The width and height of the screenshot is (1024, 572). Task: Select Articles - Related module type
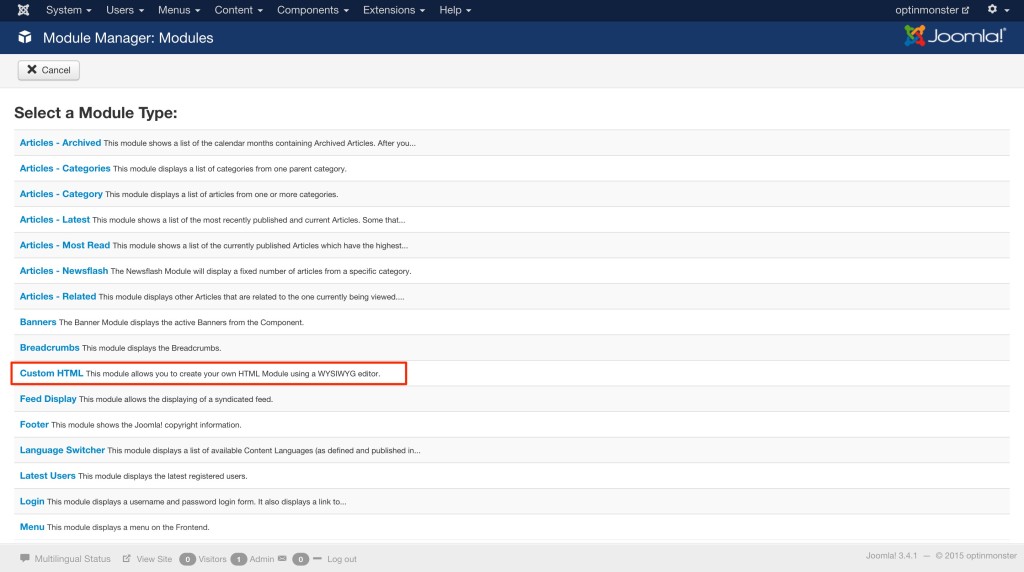tap(57, 296)
